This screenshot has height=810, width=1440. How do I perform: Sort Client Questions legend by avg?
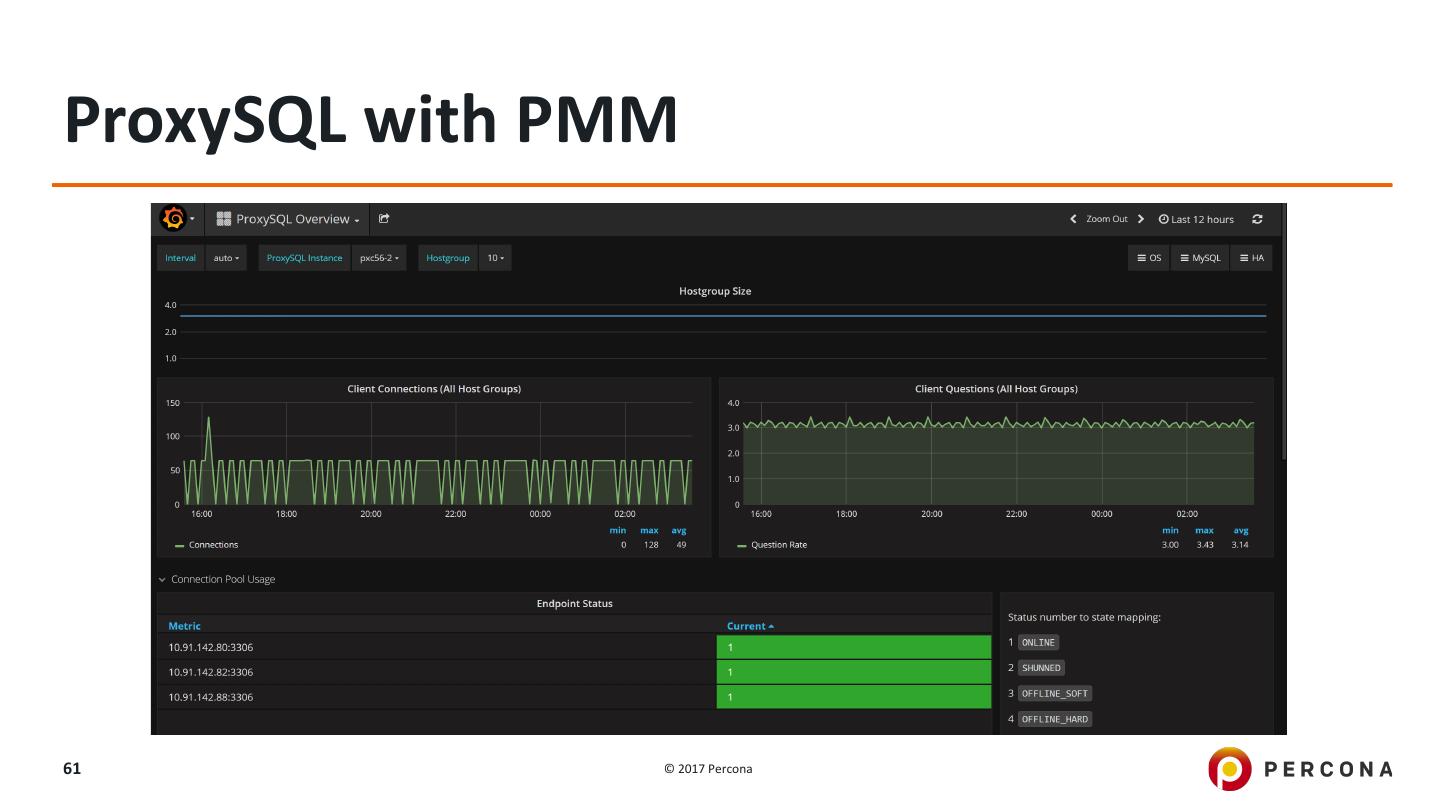(1241, 530)
